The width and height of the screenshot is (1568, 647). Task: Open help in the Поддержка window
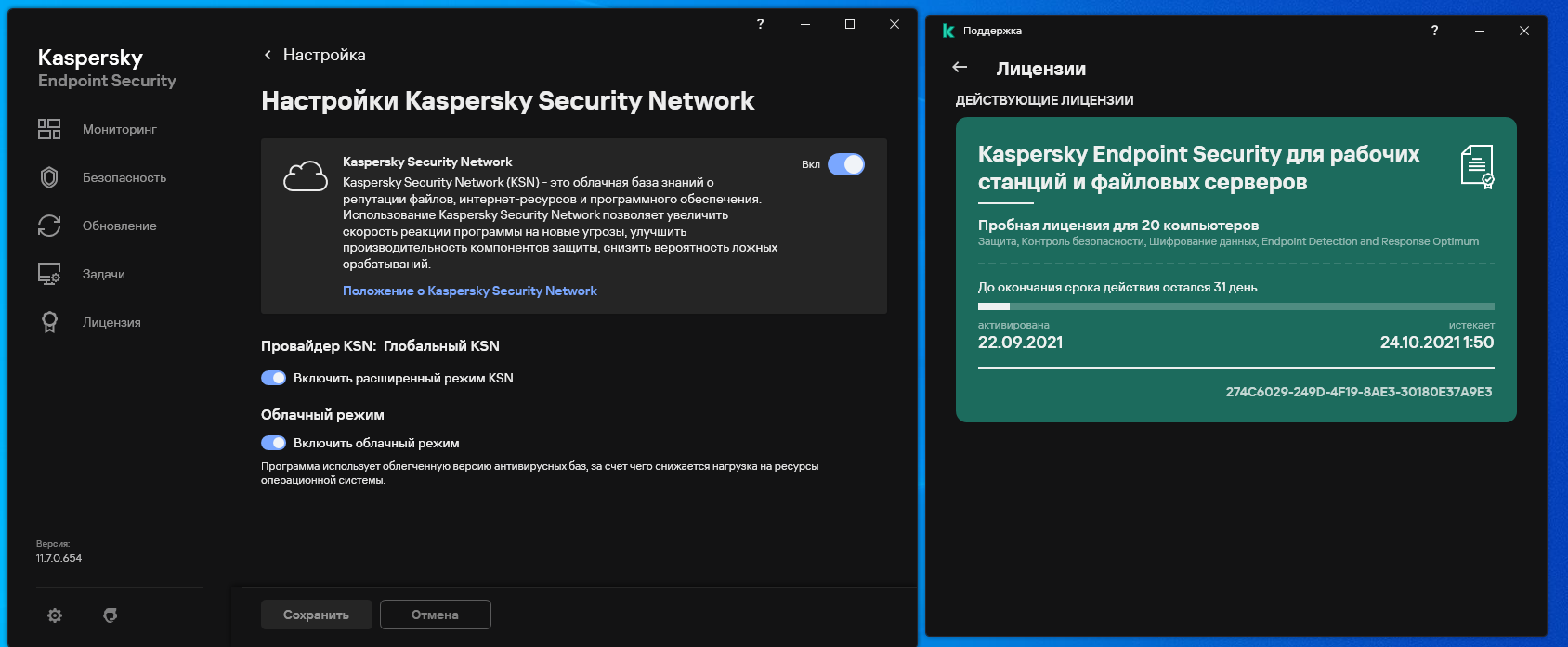tap(1435, 31)
